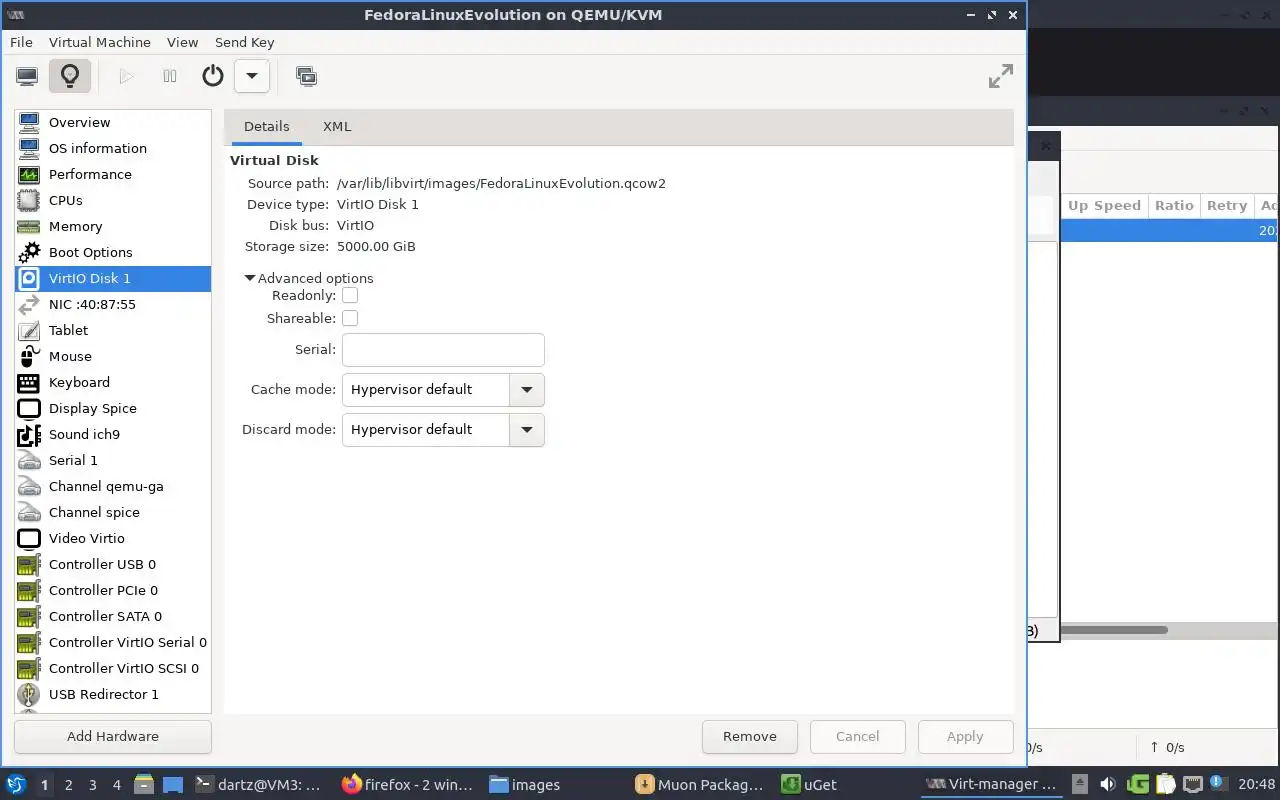The image size is (1280, 800).
Task: Click the 20:48 clock
Action: coord(1256,785)
